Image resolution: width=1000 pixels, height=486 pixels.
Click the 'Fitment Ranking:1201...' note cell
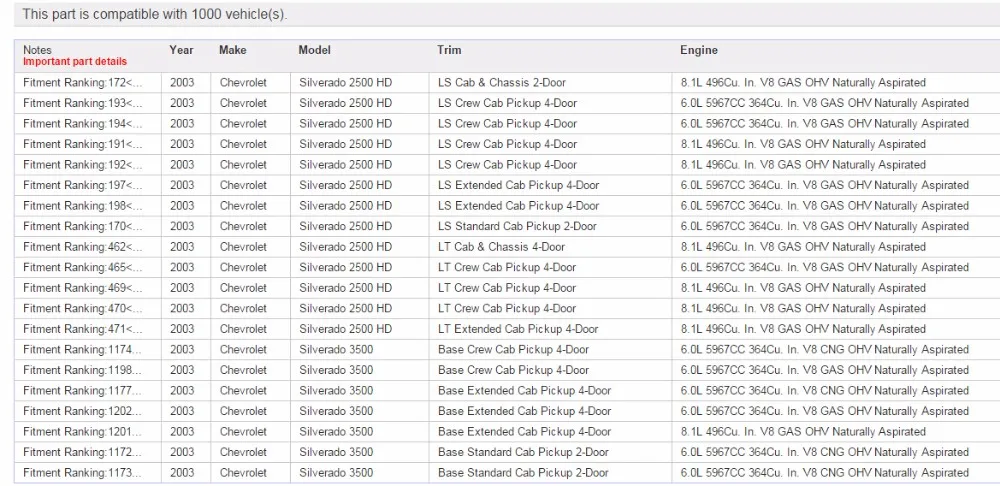pyautogui.click(x=88, y=432)
